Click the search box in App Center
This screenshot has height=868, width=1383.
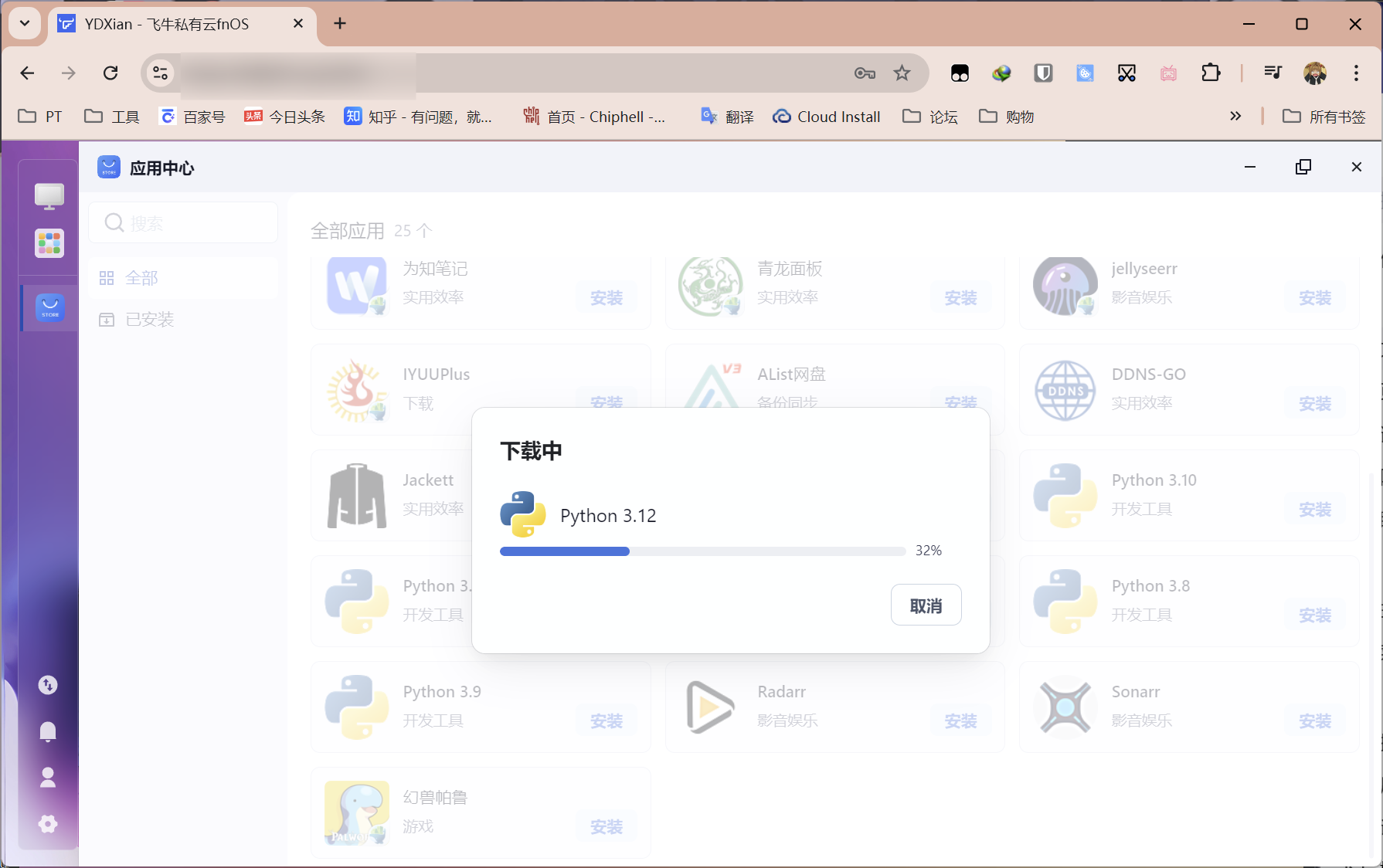pyautogui.click(x=183, y=223)
